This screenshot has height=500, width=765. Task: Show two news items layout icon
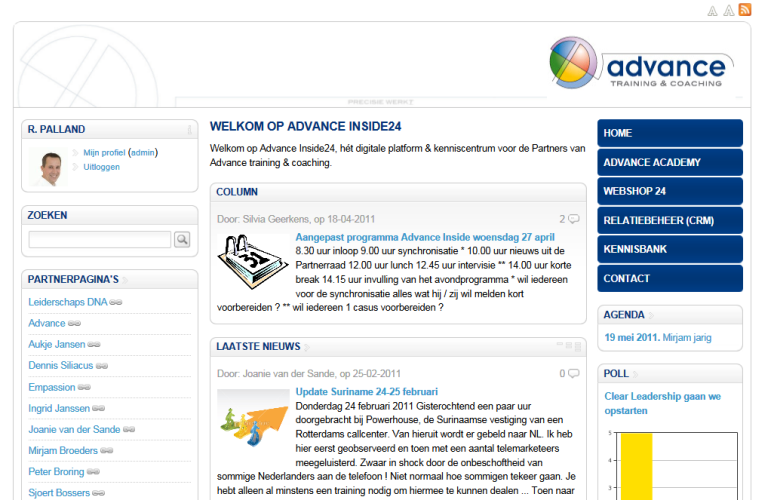coord(569,345)
